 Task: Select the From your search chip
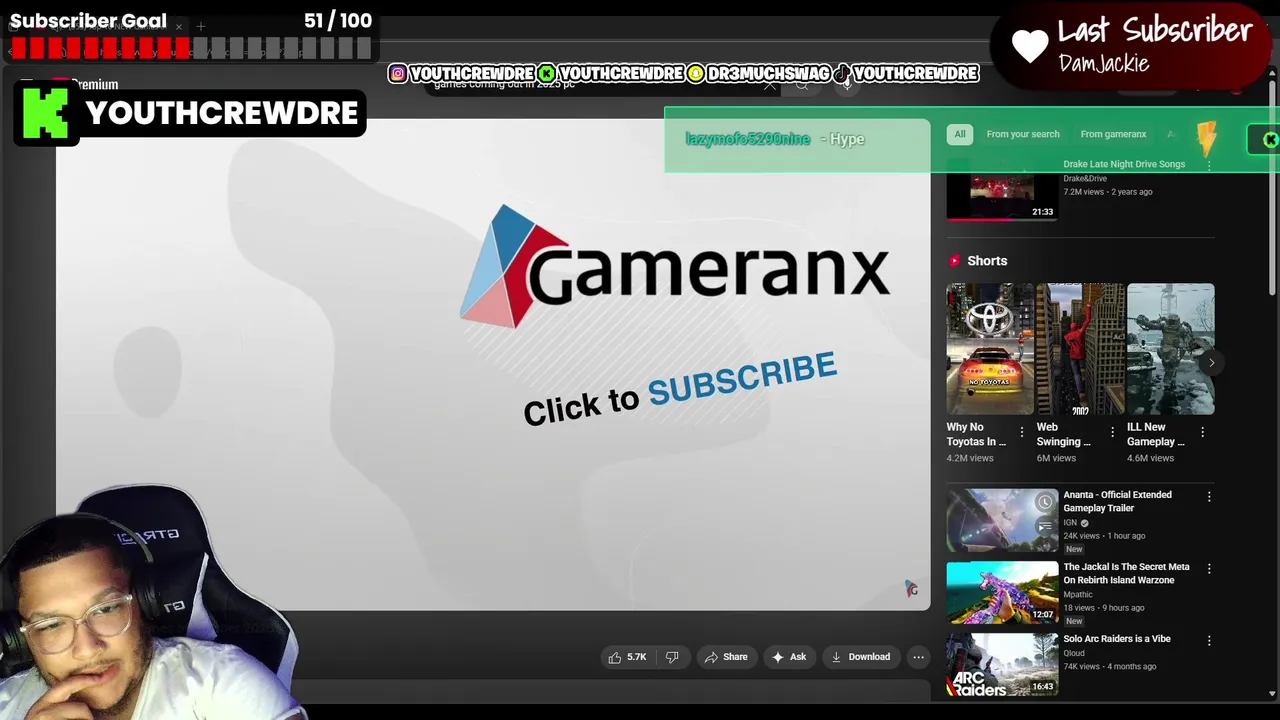pyautogui.click(x=1022, y=134)
